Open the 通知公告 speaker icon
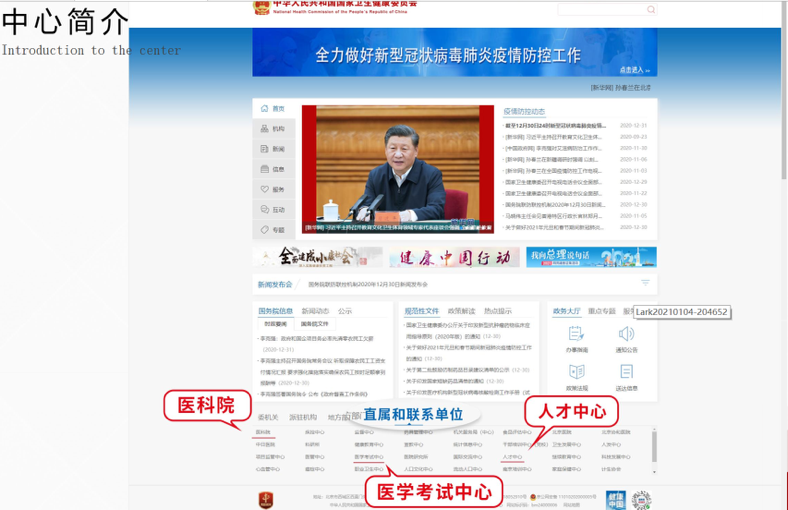This screenshot has height=510, width=788. click(626, 334)
